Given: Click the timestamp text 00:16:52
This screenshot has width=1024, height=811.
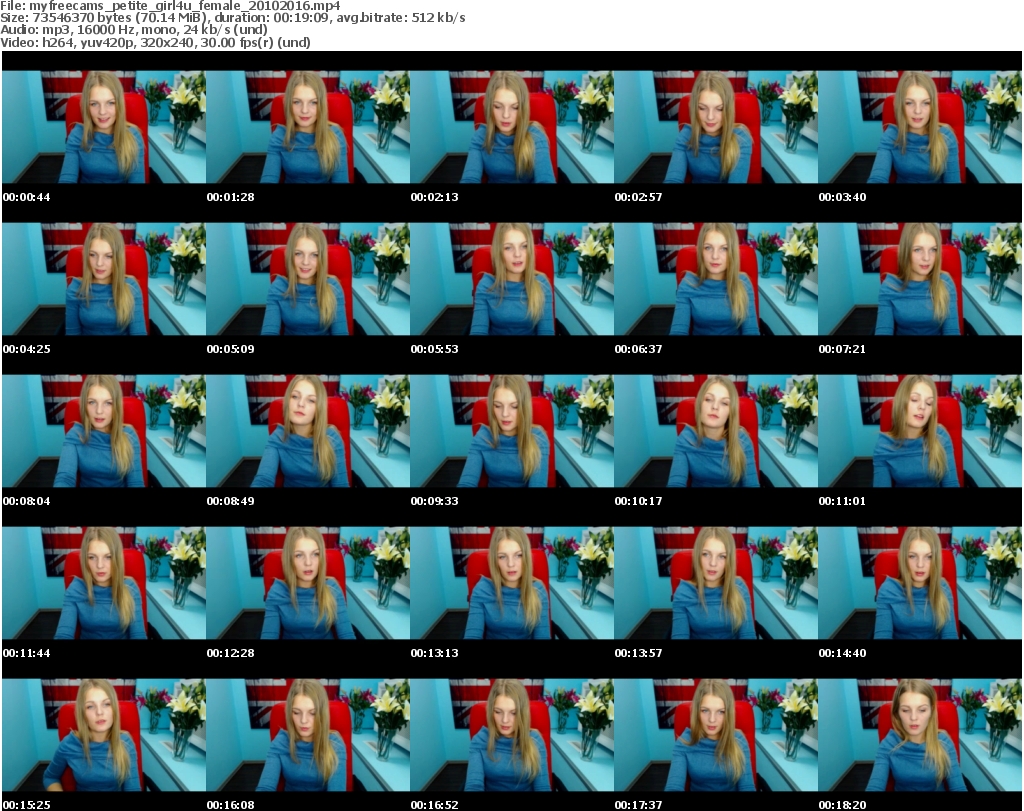Looking at the screenshot, I should coord(435,805).
